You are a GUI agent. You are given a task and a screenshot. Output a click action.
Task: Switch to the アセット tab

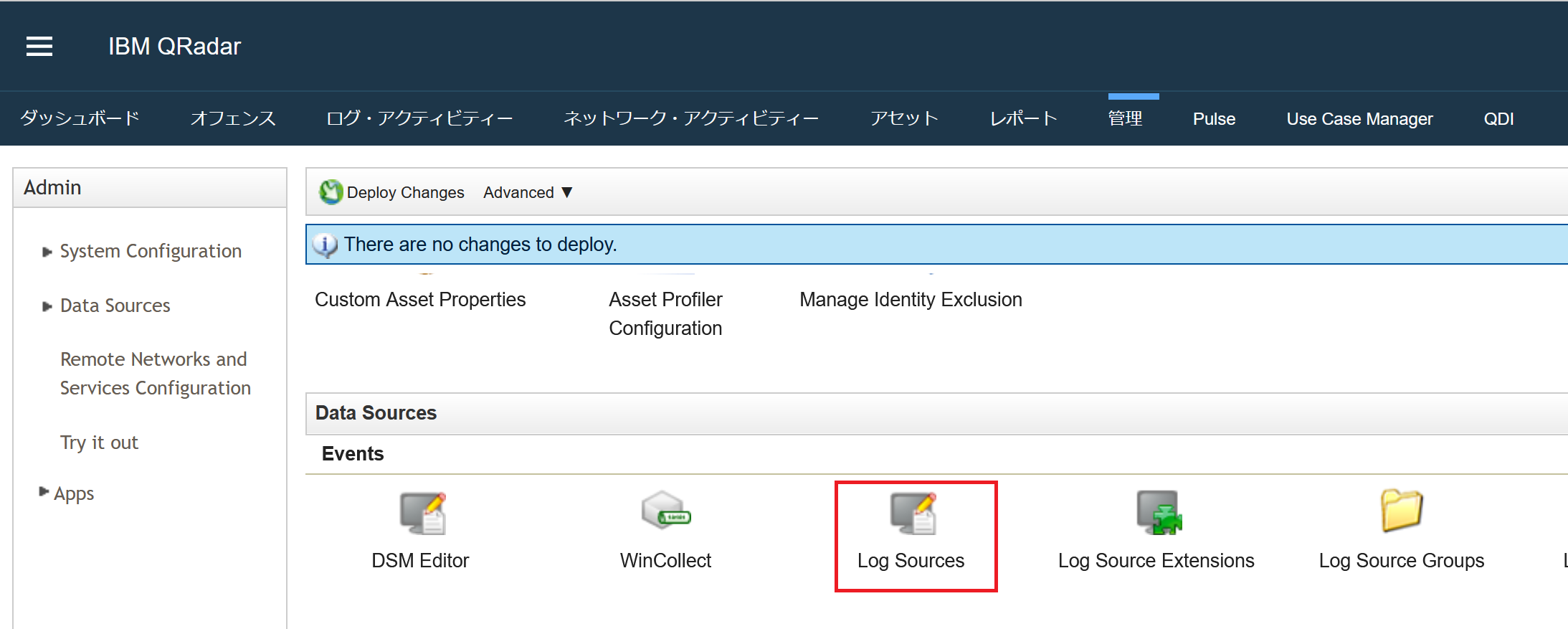point(904,118)
